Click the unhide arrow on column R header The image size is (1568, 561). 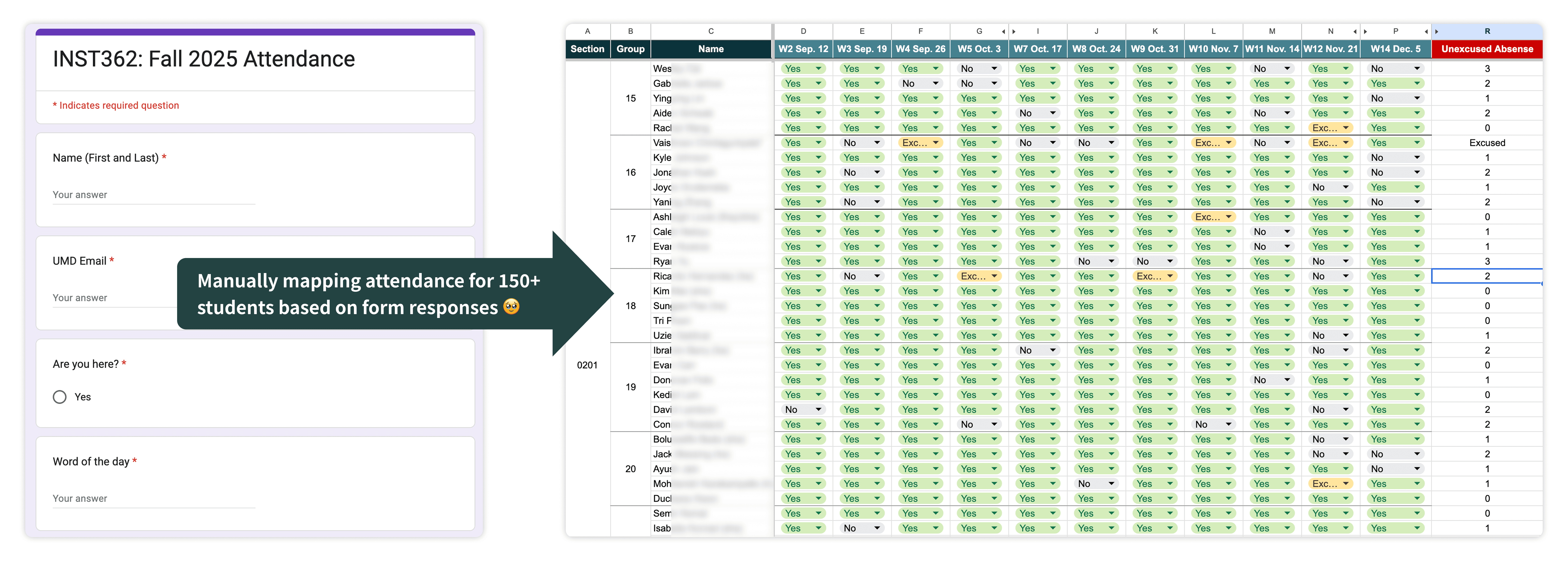pyautogui.click(x=1437, y=32)
